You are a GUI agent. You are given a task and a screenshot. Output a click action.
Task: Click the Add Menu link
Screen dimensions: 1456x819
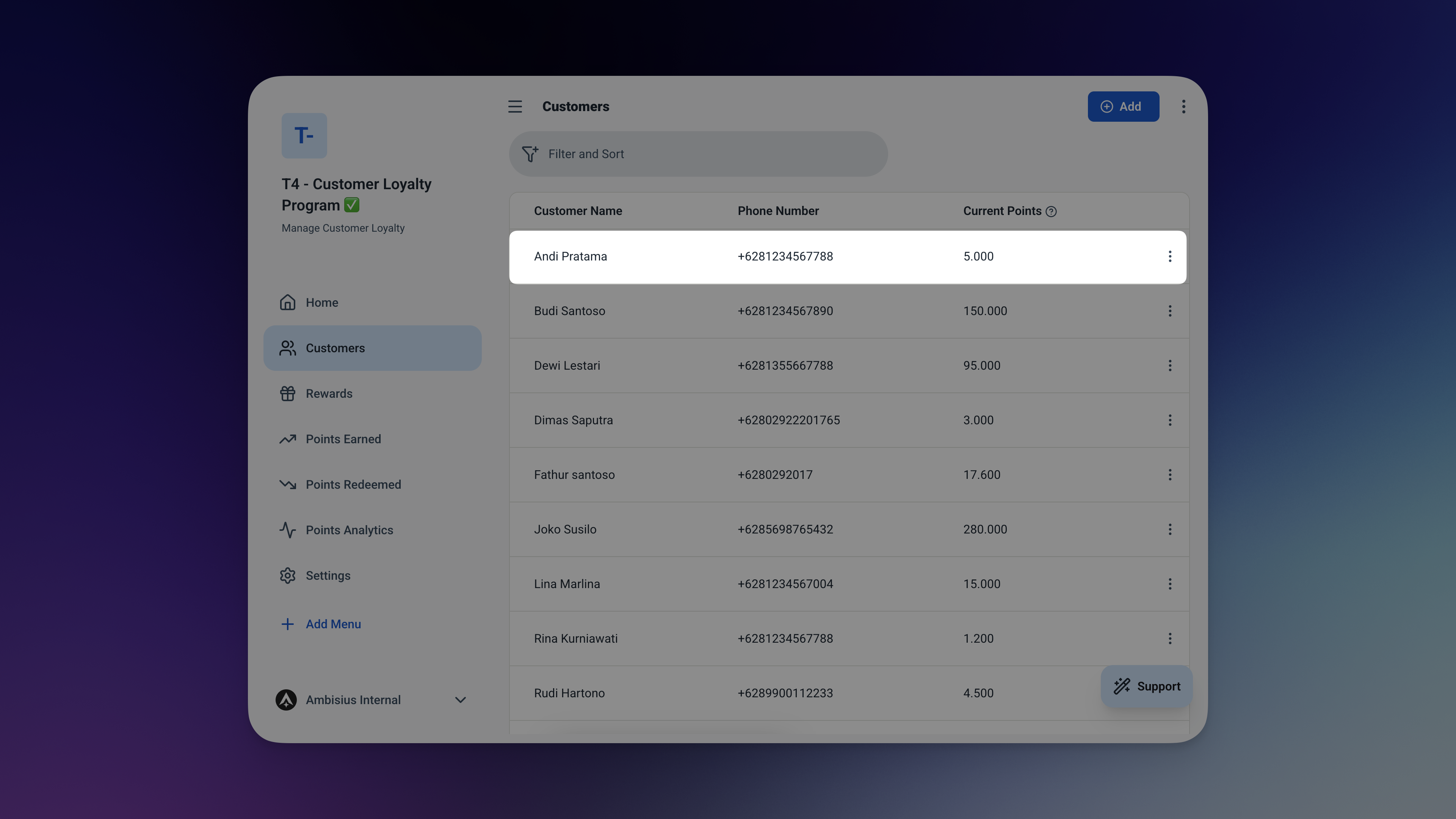point(334,624)
